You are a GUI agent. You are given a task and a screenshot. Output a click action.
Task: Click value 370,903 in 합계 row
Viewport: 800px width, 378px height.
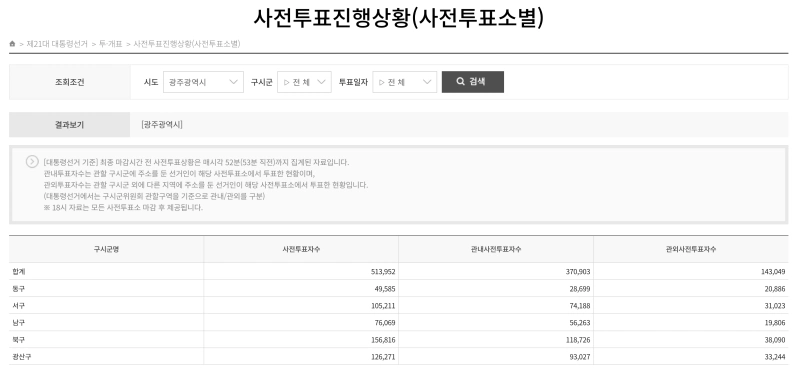click(578, 272)
